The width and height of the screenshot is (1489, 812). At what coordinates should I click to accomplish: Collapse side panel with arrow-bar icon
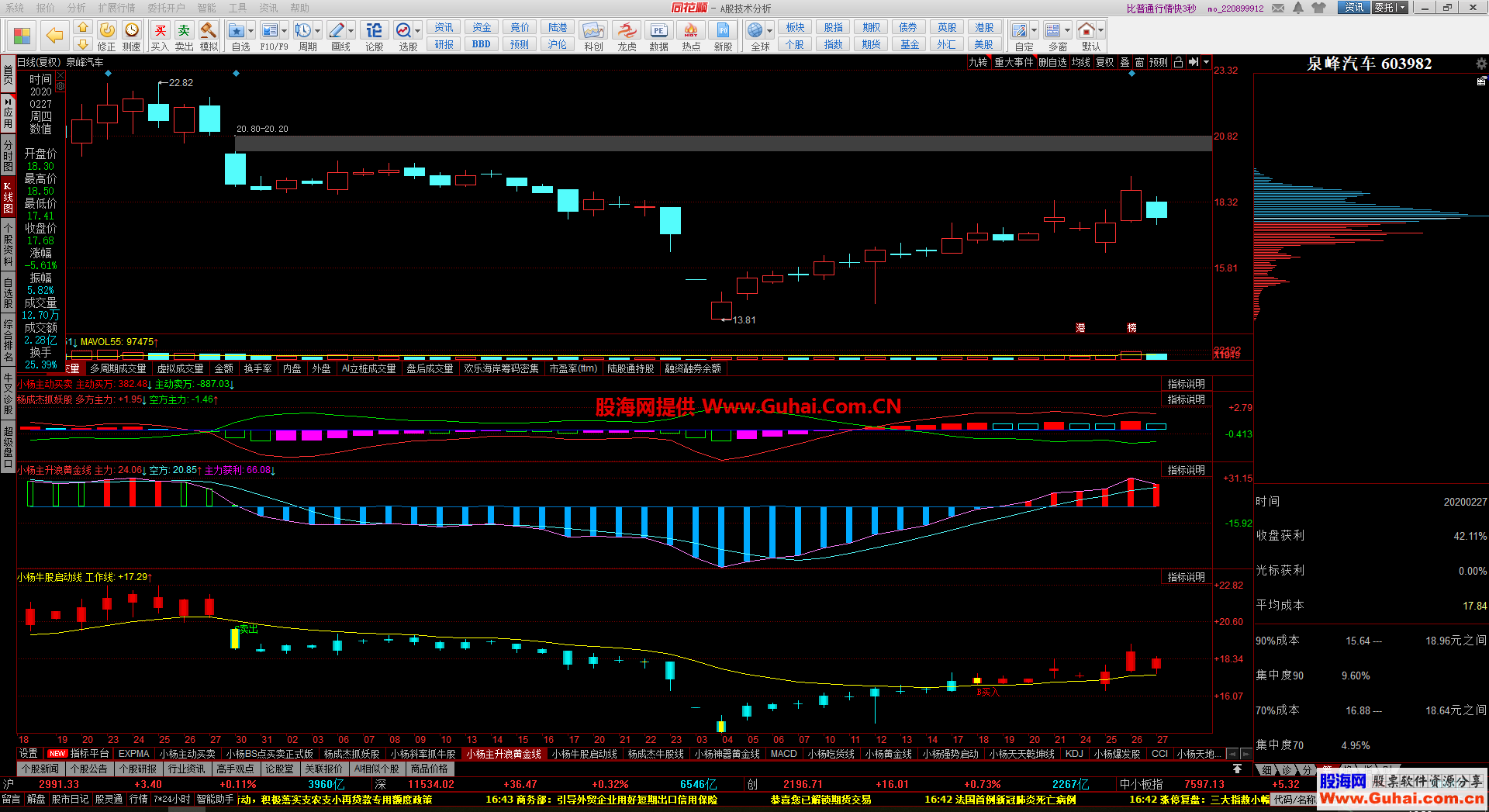(1194, 63)
